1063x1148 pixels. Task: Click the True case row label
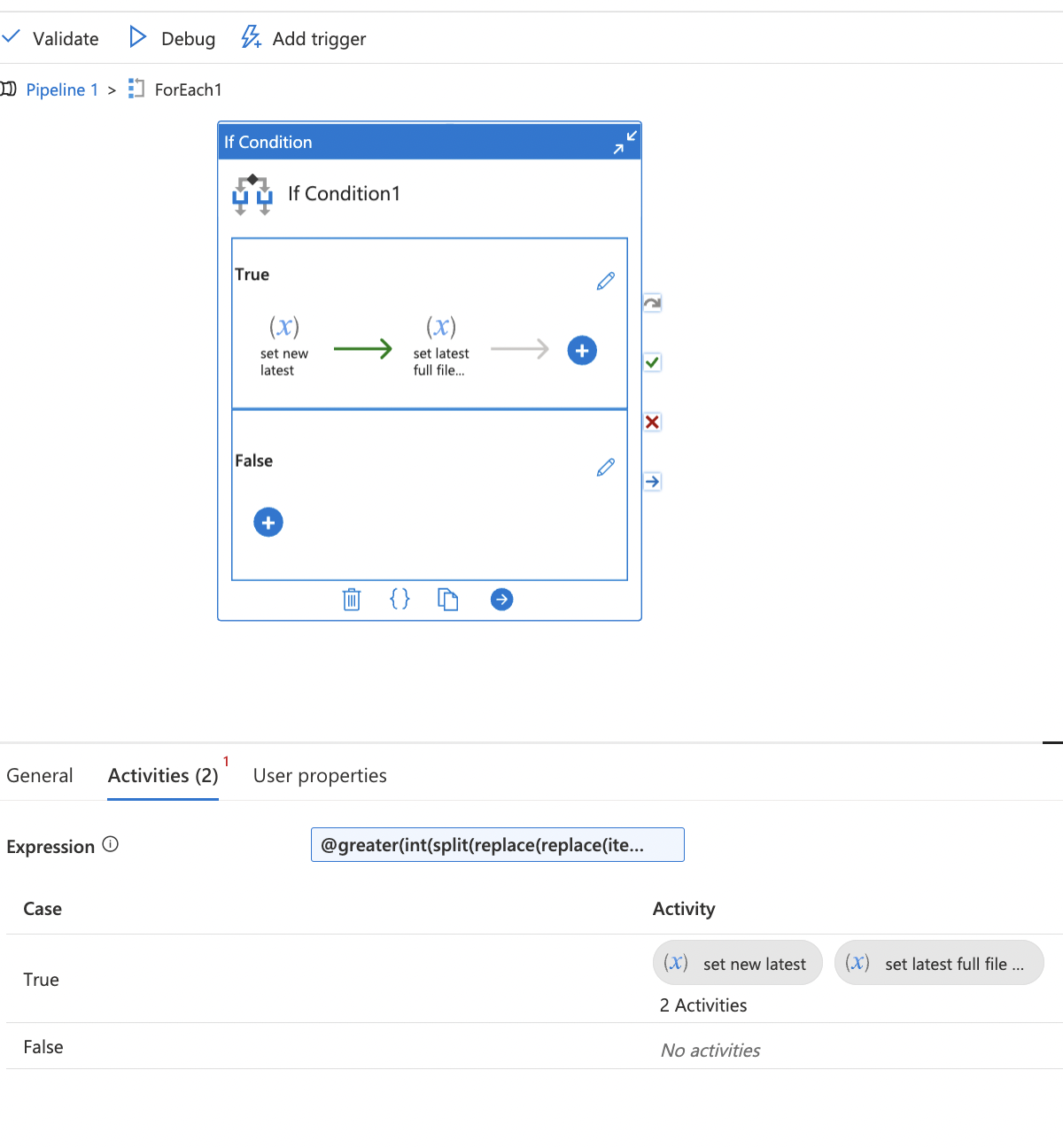pos(42,980)
